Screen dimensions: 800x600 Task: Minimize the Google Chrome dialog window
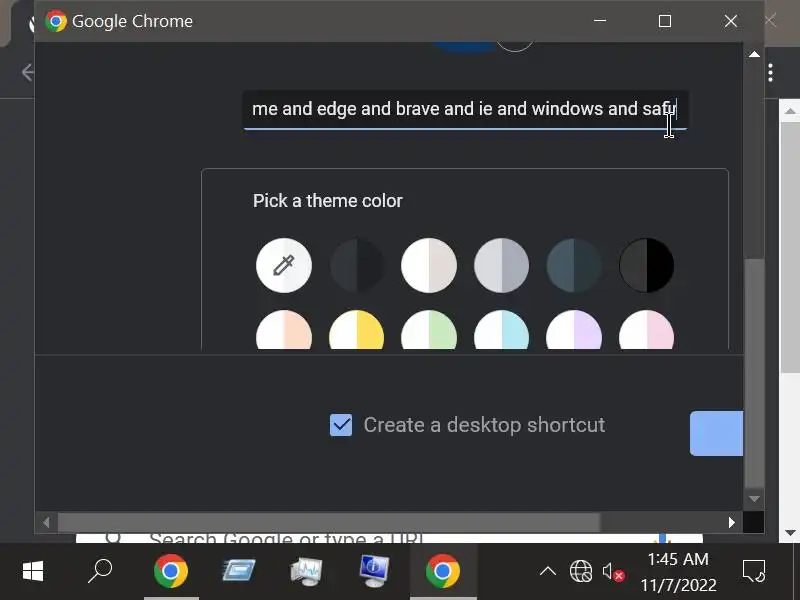pos(600,21)
